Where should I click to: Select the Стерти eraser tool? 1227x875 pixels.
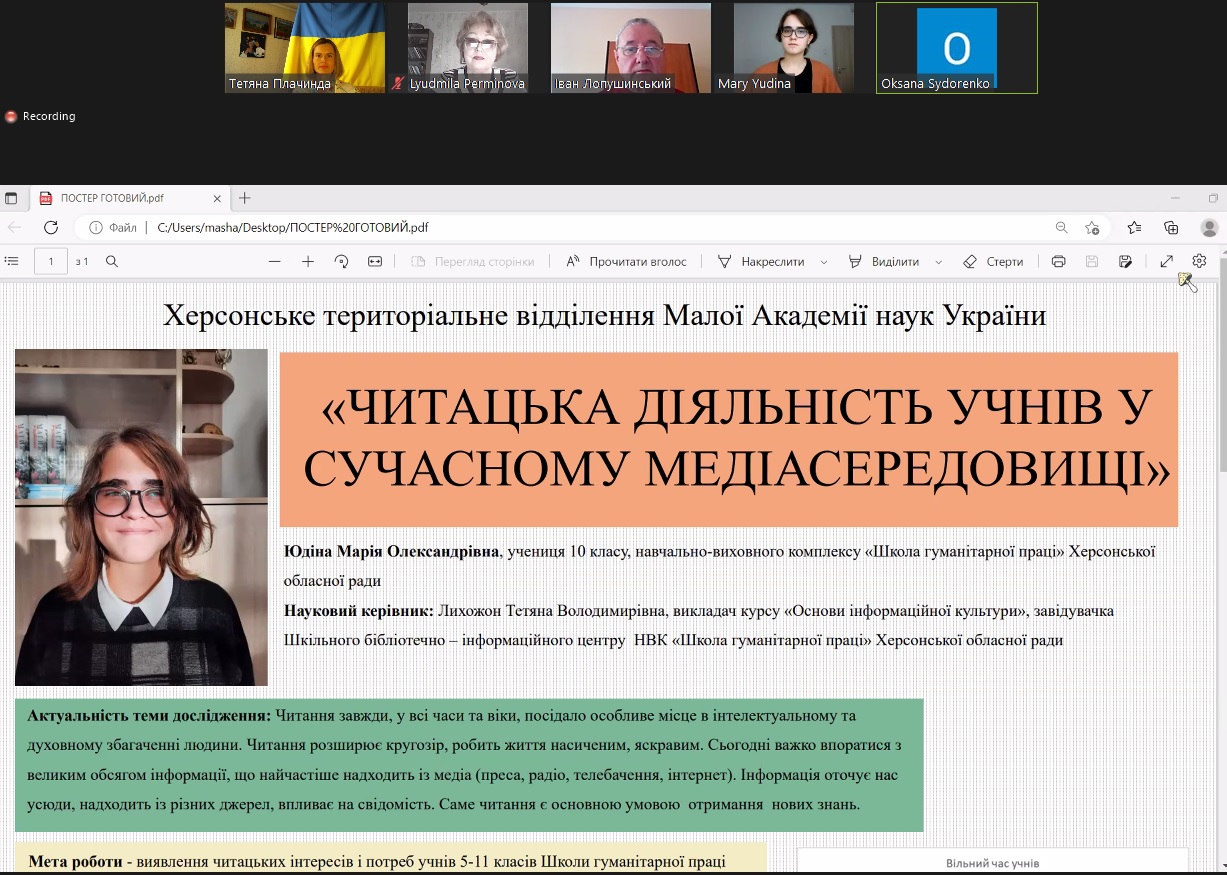pyautogui.click(x=993, y=261)
